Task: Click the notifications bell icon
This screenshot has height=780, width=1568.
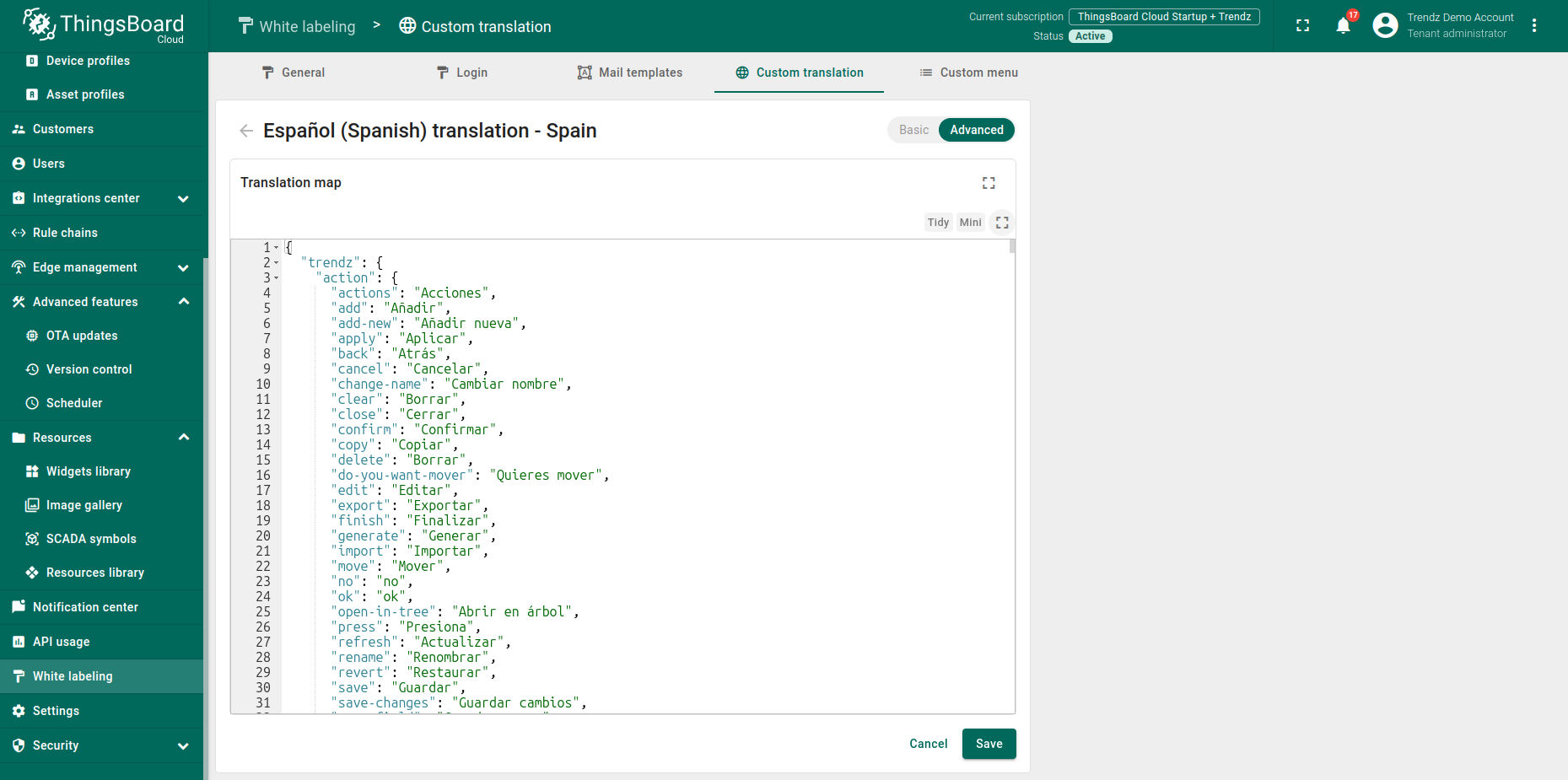Action: click(x=1343, y=26)
